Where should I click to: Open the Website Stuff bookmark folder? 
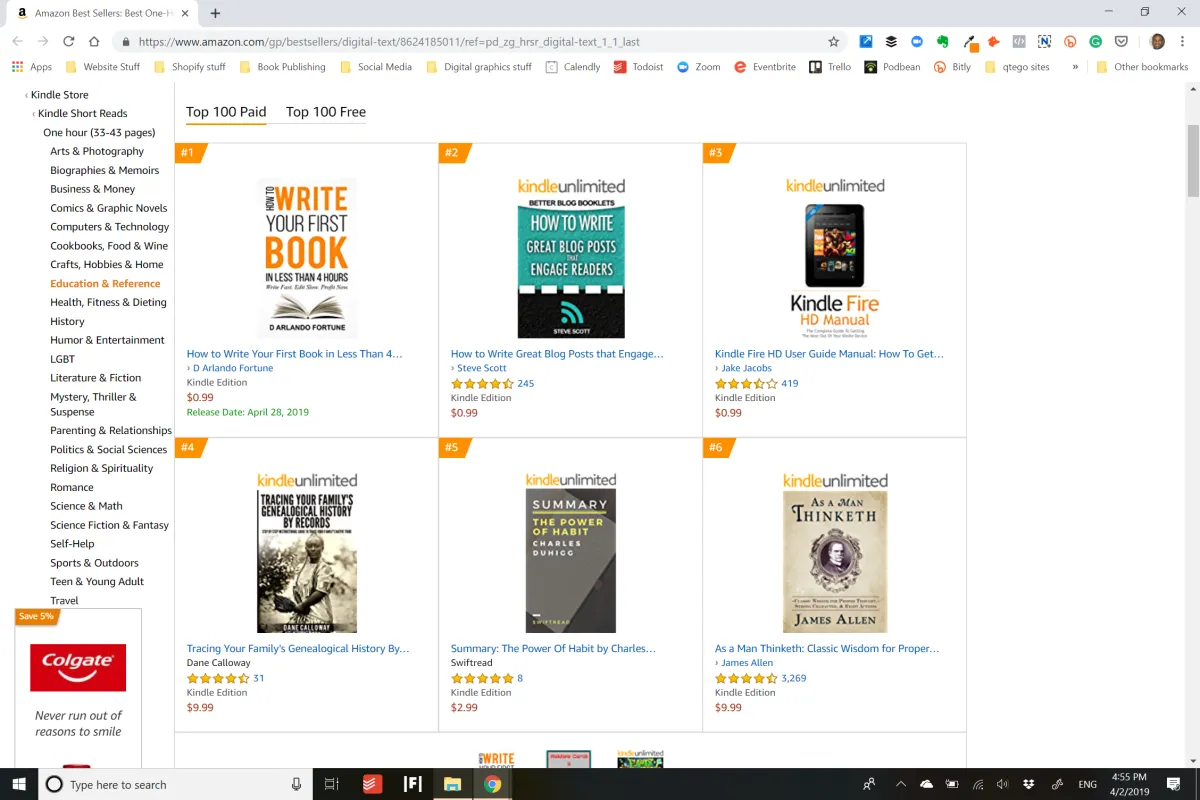102,67
